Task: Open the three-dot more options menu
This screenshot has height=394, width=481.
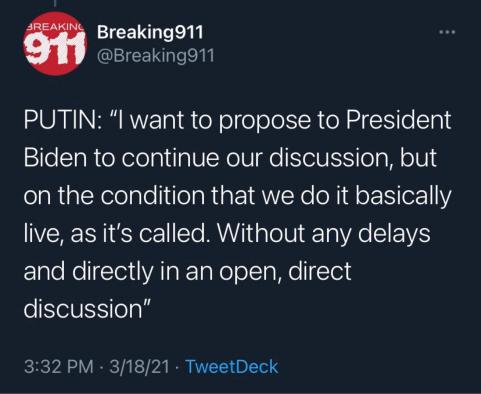Action: [x=447, y=32]
